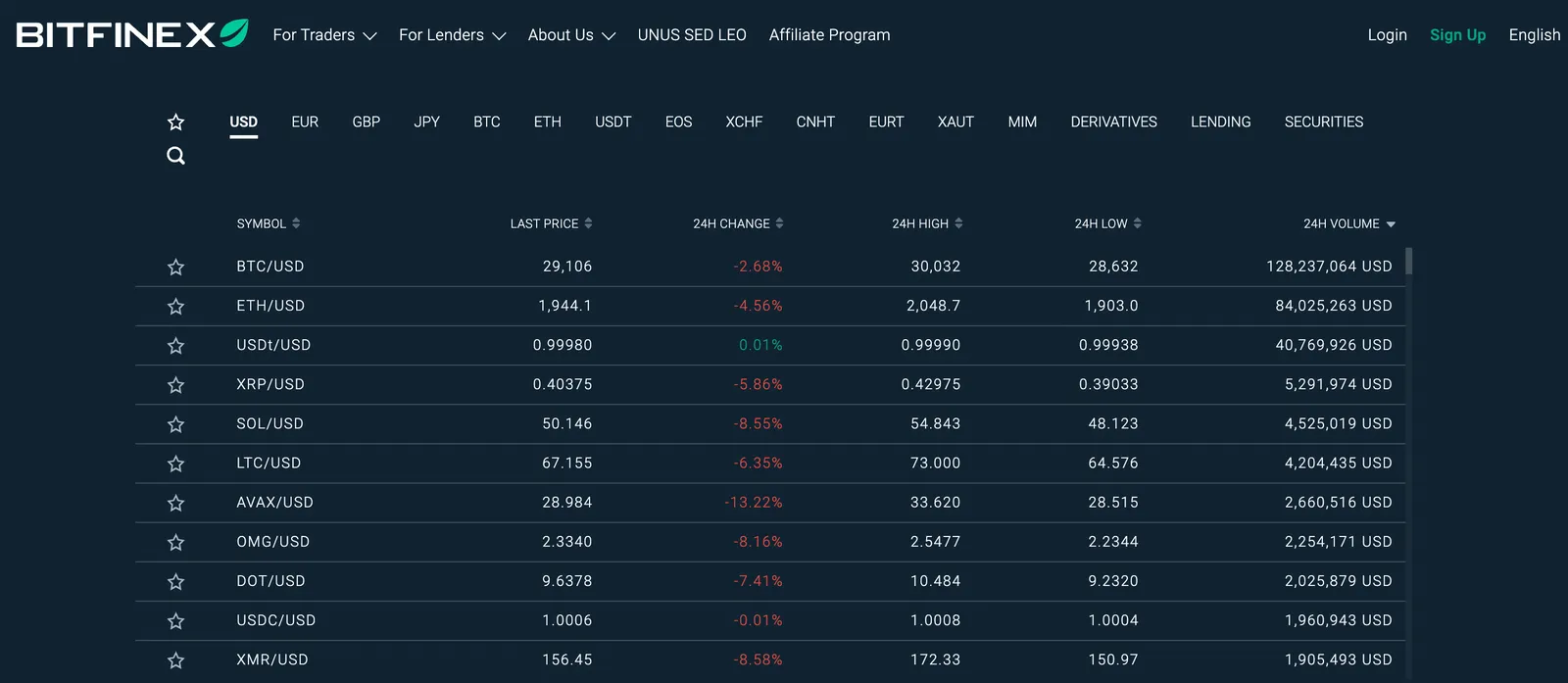
Task: Sort table by Last Price
Action: 551,223
